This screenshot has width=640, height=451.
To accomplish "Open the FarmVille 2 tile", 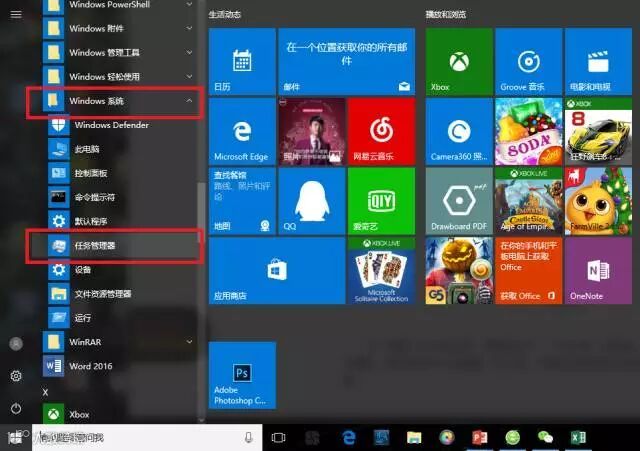I will (598, 201).
